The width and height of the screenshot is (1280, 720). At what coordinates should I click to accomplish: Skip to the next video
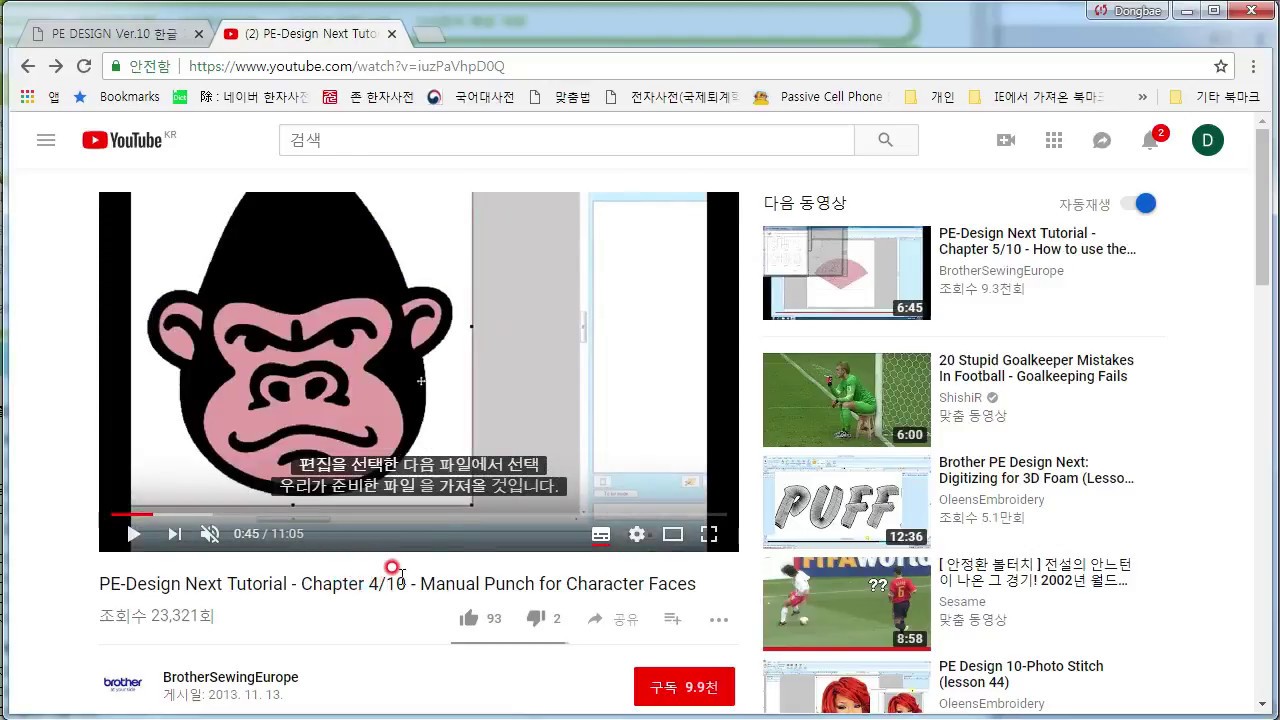174,534
